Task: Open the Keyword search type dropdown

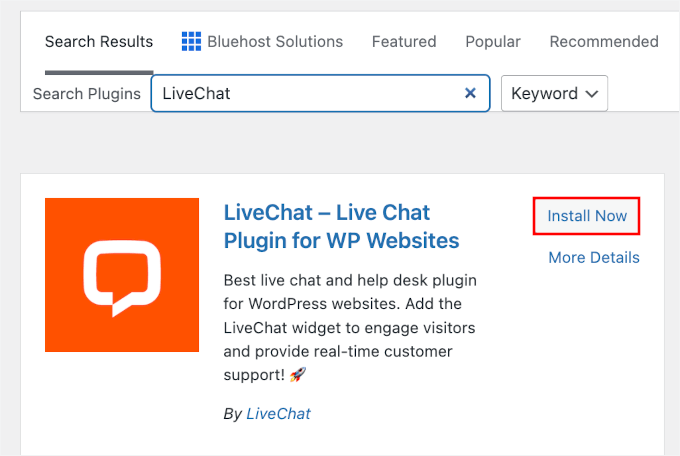Action: point(554,93)
